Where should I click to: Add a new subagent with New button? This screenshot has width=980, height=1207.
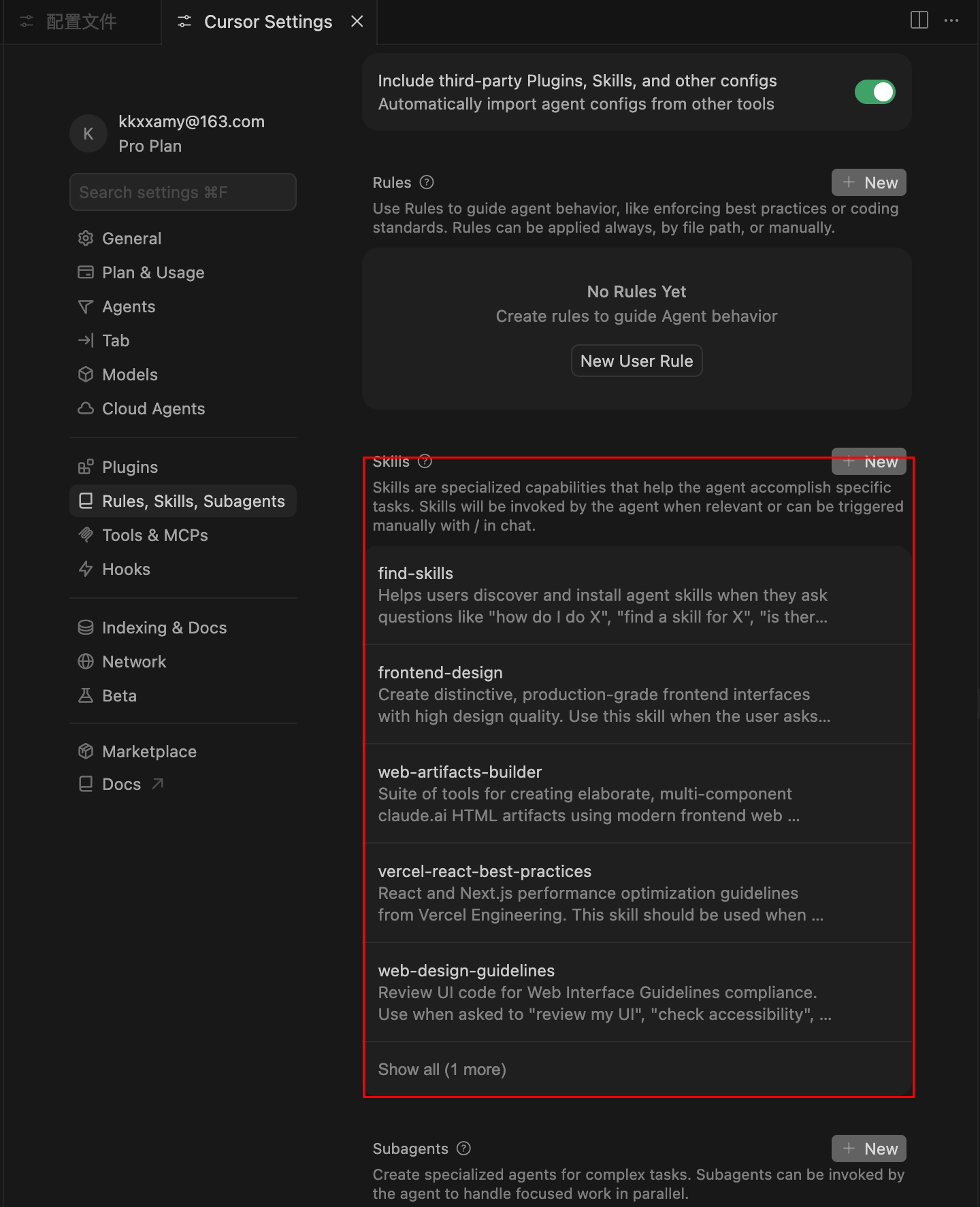(x=869, y=1148)
